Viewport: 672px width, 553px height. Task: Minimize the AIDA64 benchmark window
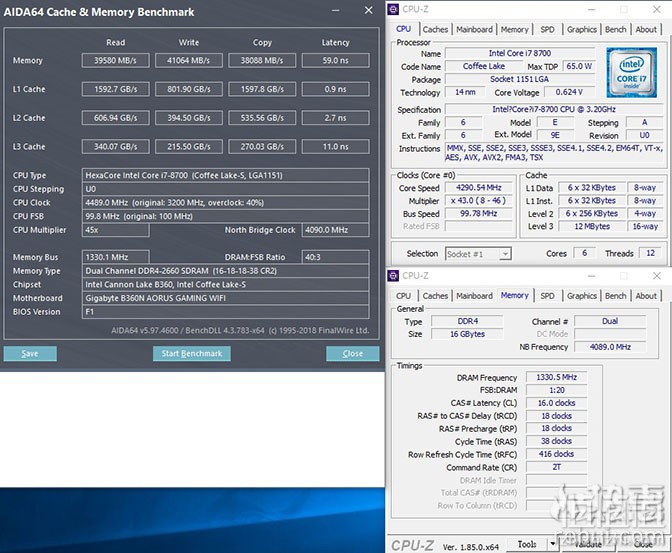click(x=336, y=10)
